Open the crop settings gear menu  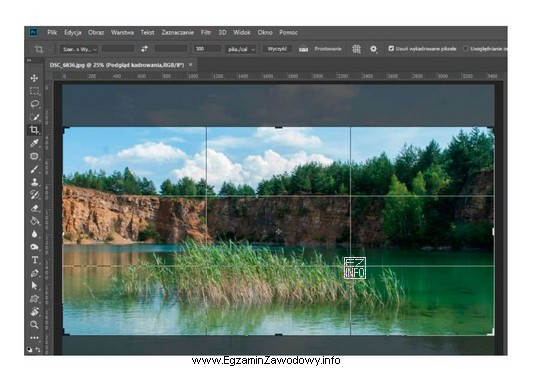coord(373,49)
